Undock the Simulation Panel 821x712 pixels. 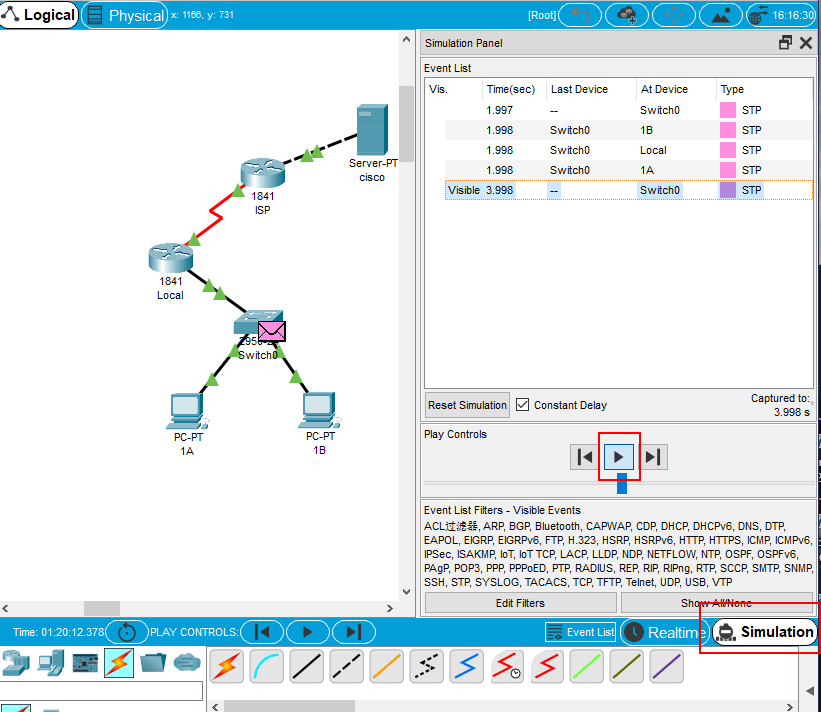point(785,43)
